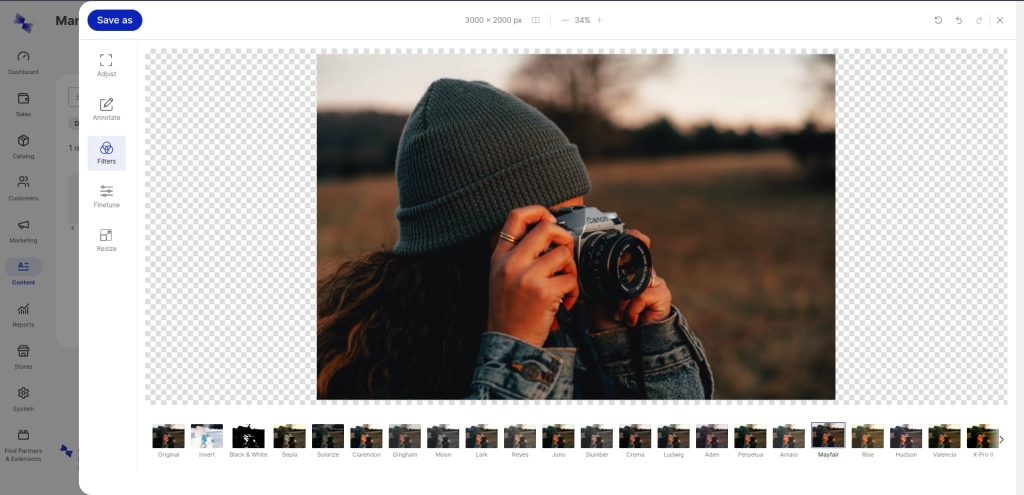Open the Adjust tool panel
This screenshot has height=495, width=1024.
click(x=106, y=65)
